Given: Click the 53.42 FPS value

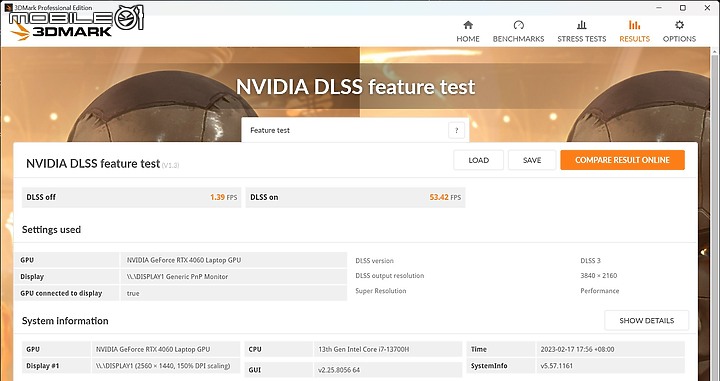Looking at the screenshot, I should tap(445, 197).
